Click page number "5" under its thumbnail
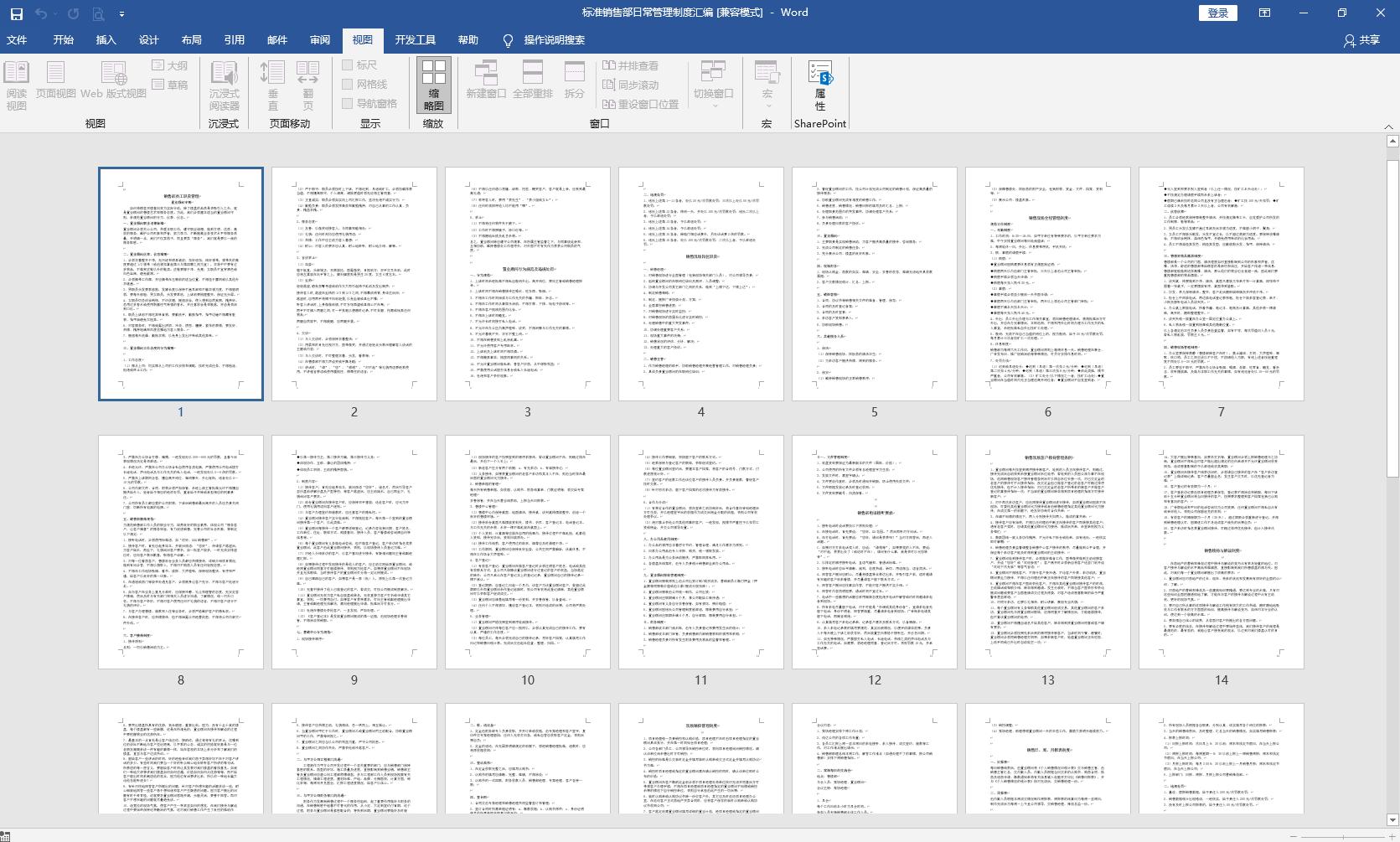This screenshot has width=1400, height=842. 875,412
